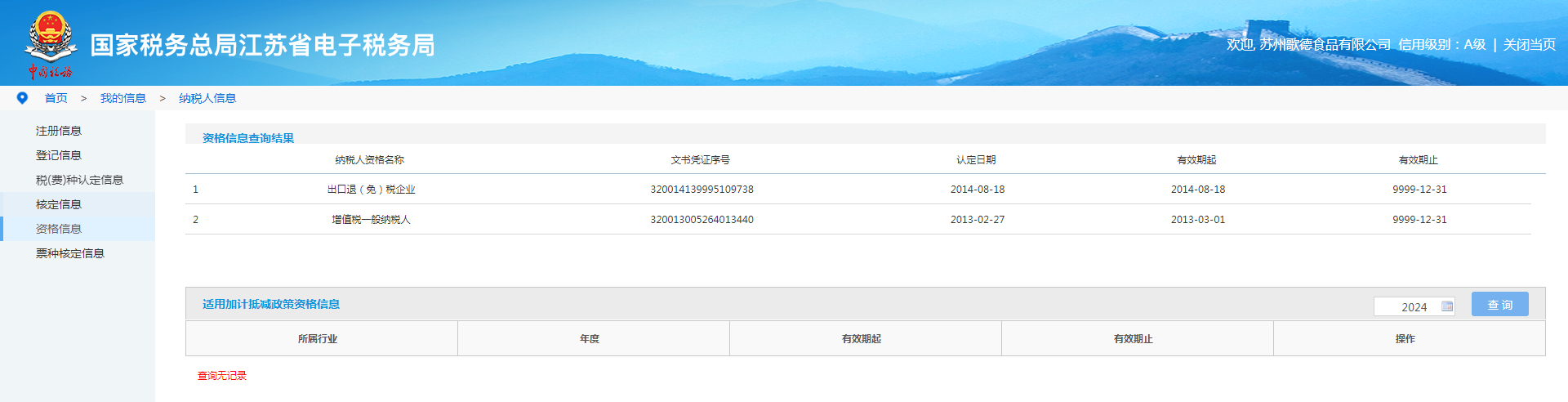
Task: Select 登记信息 from the sidebar
Action: click(59, 155)
